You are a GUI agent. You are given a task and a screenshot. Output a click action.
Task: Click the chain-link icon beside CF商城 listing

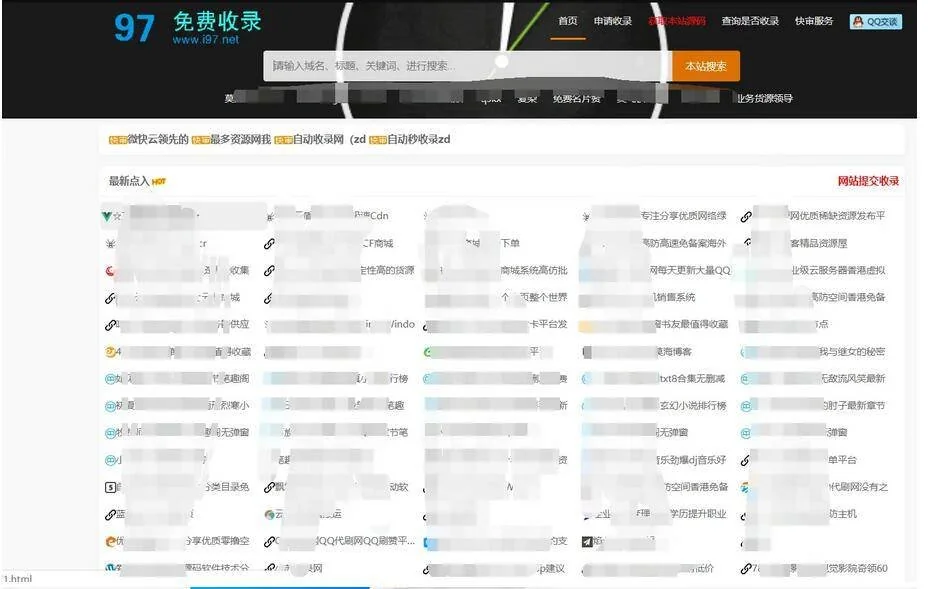269,244
